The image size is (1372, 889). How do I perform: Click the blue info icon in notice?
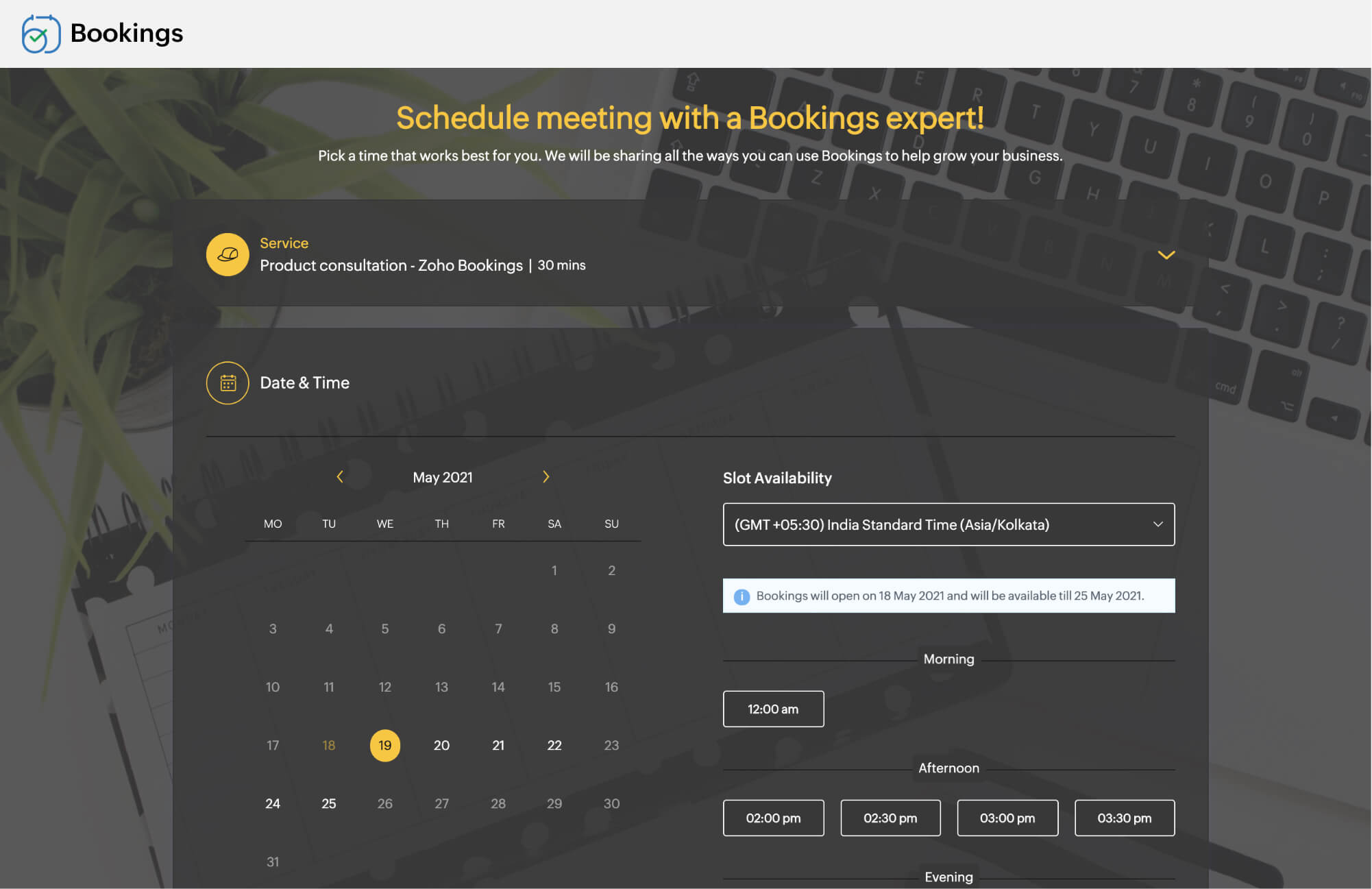pos(742,596)
